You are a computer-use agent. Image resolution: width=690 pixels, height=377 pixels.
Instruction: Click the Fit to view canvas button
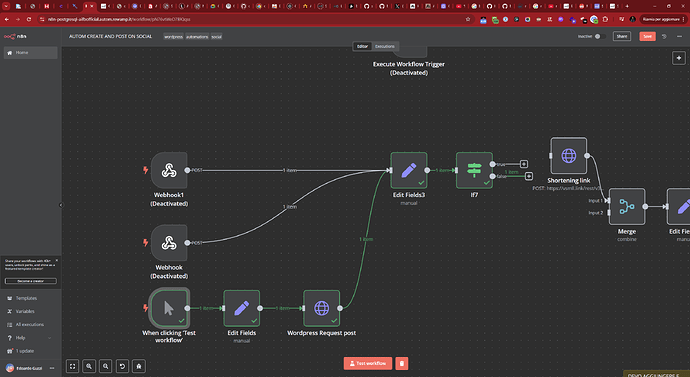coord(73,366)
